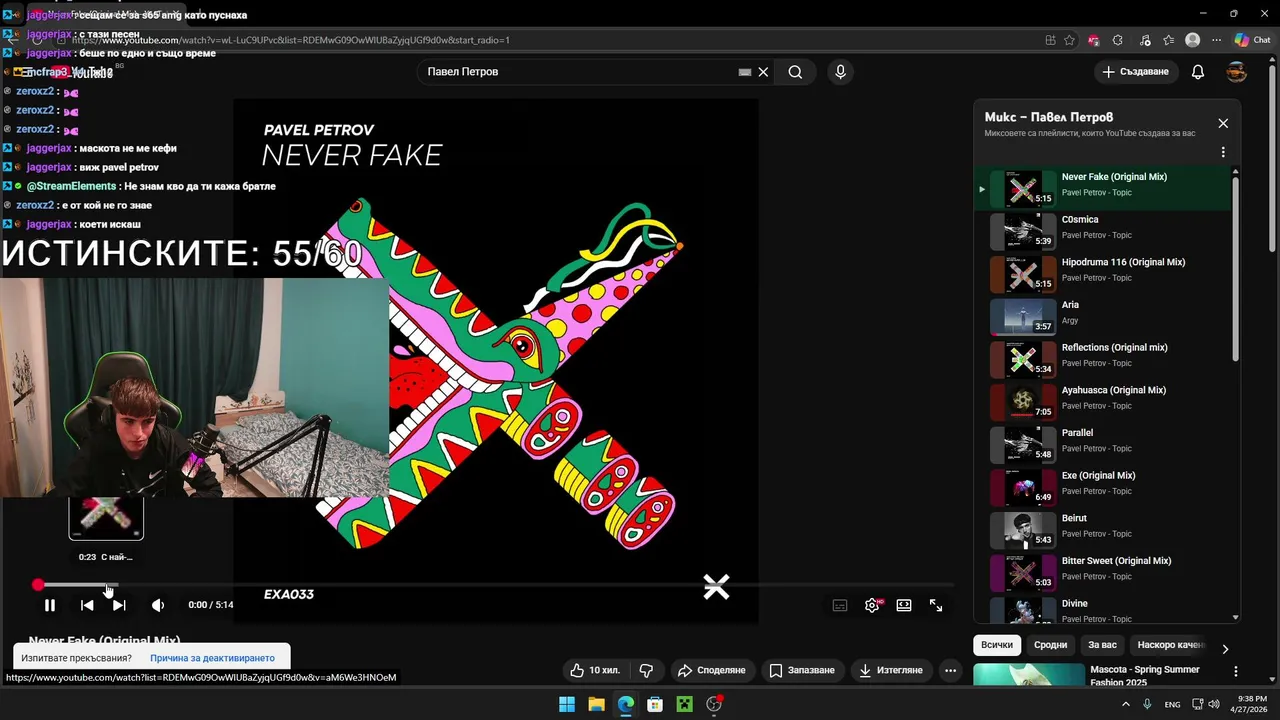The width and height of the screenshot is (1280, 720).
Task: Open the Edge extensions puzzle icon
Action: [x=1118, y=40]
